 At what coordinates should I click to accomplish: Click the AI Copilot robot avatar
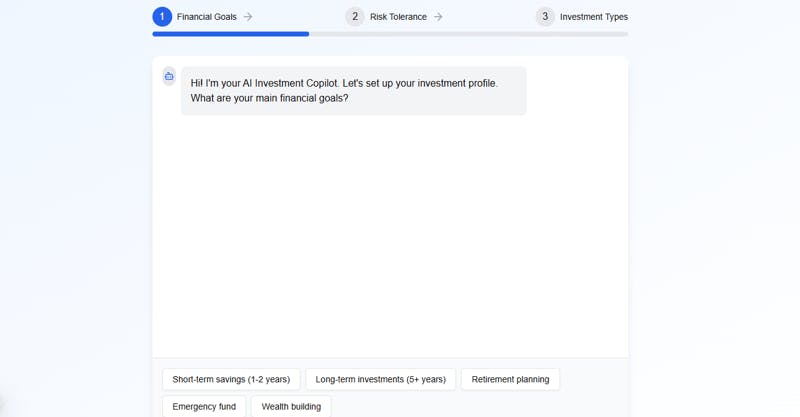pyautogui.click(x=169, y=77)
